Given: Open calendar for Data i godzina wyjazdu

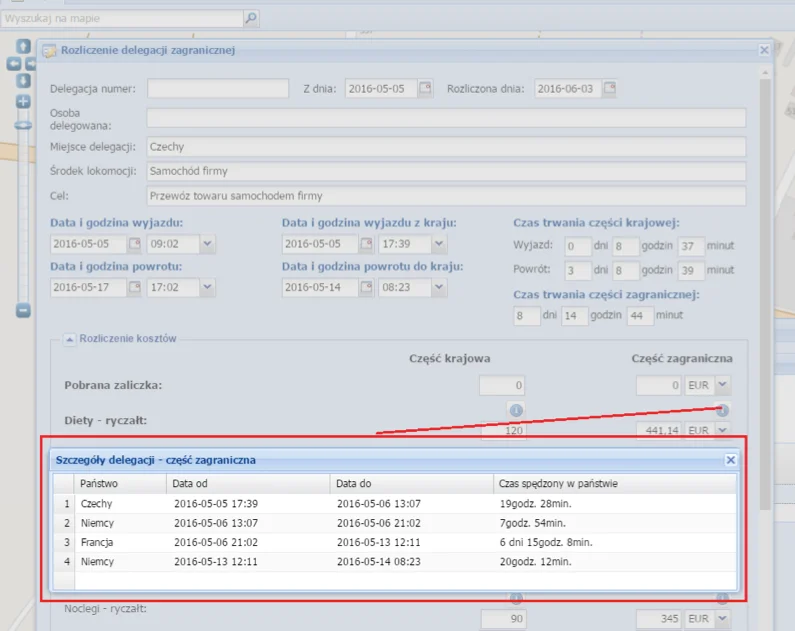Looking at the screenshot, I should [x=134, y=244].
